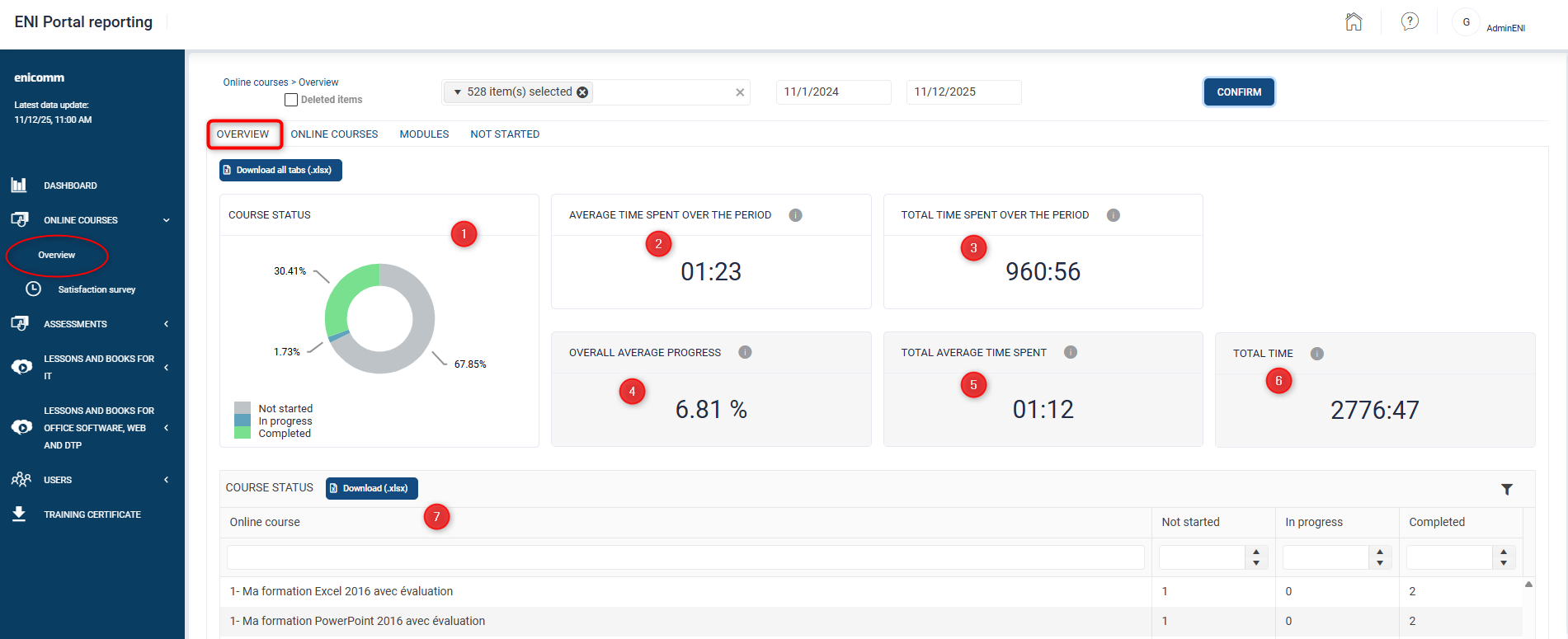Viewport: 1568px width, 639px height.
Task: Expand Lessons and Books for Office Software menu
Action: pos(167,427)
